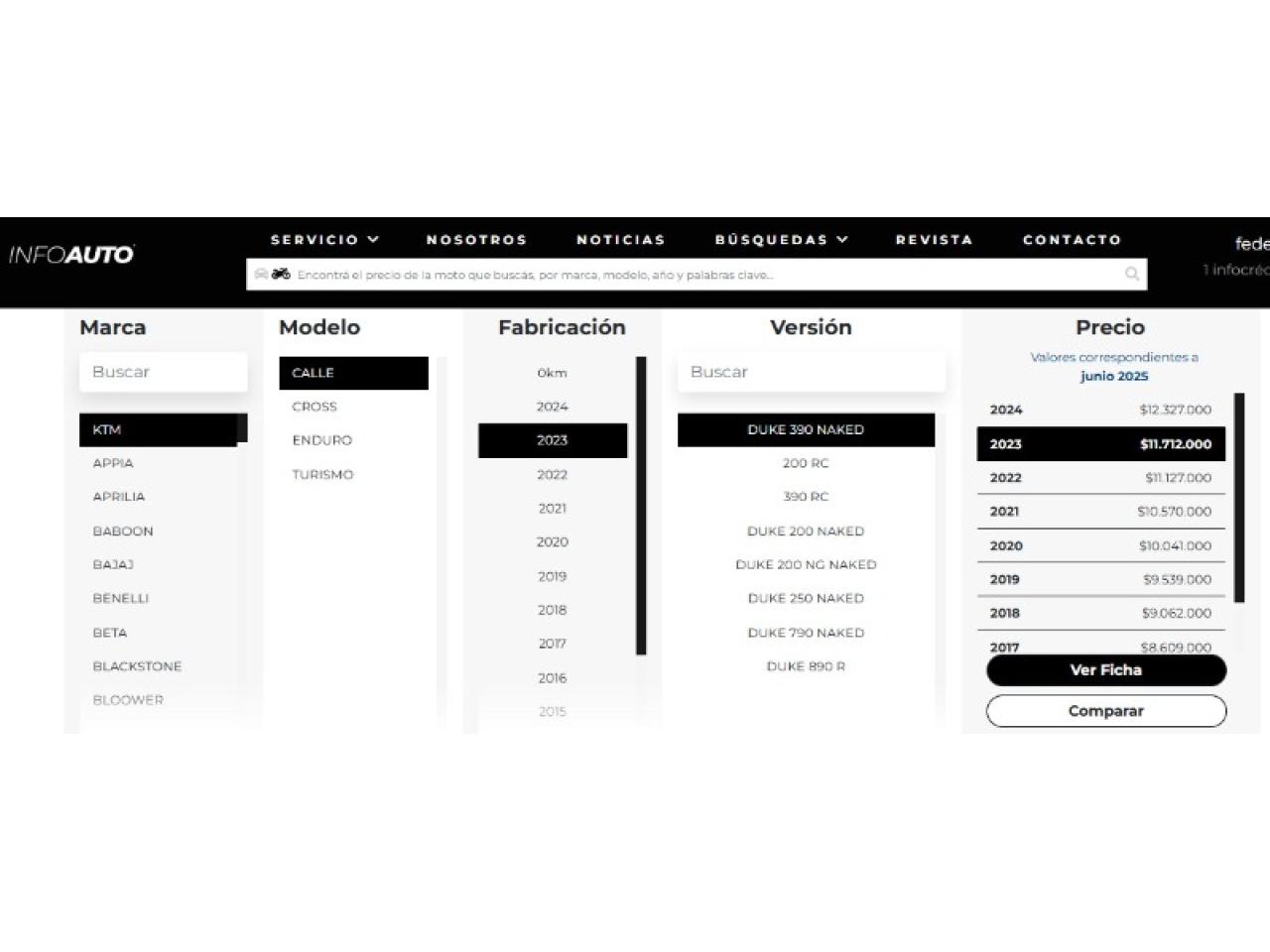This screenshot has height=952, width=1270.
Task: Select 2016 in Fabricación list
Action: 553,678
